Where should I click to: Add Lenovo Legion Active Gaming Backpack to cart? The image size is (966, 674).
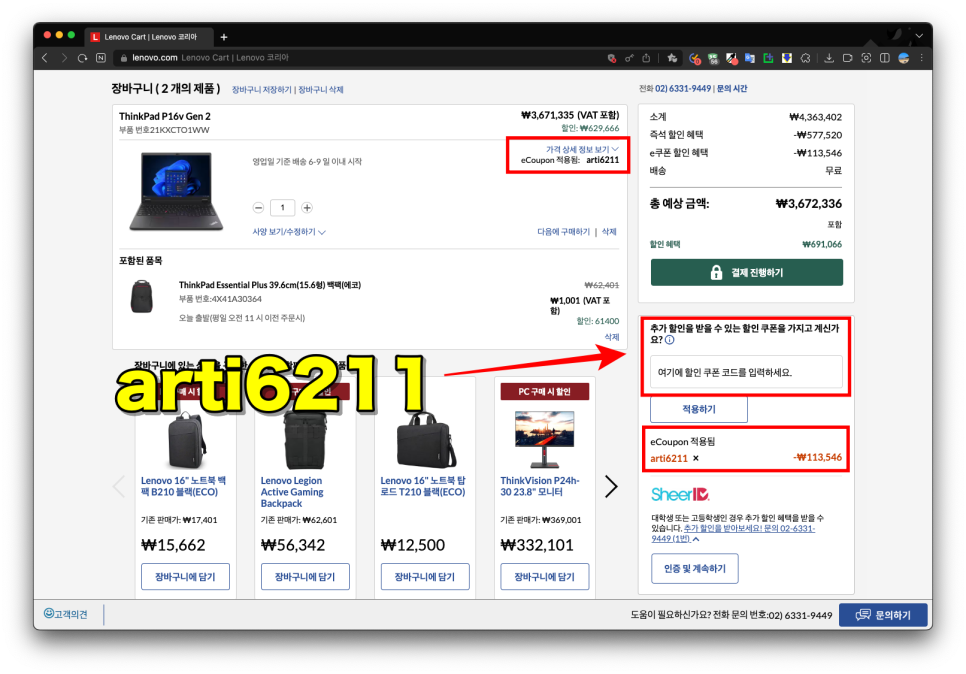[x=305, y=577]
